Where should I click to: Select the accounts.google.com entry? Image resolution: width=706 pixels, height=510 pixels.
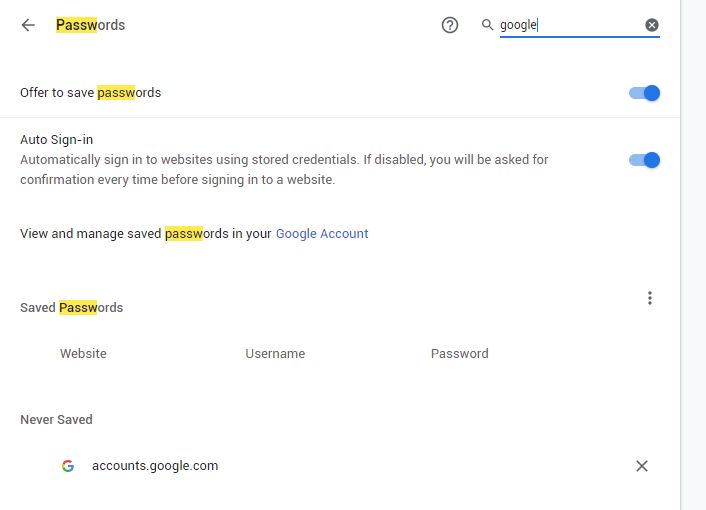(155, 465)
